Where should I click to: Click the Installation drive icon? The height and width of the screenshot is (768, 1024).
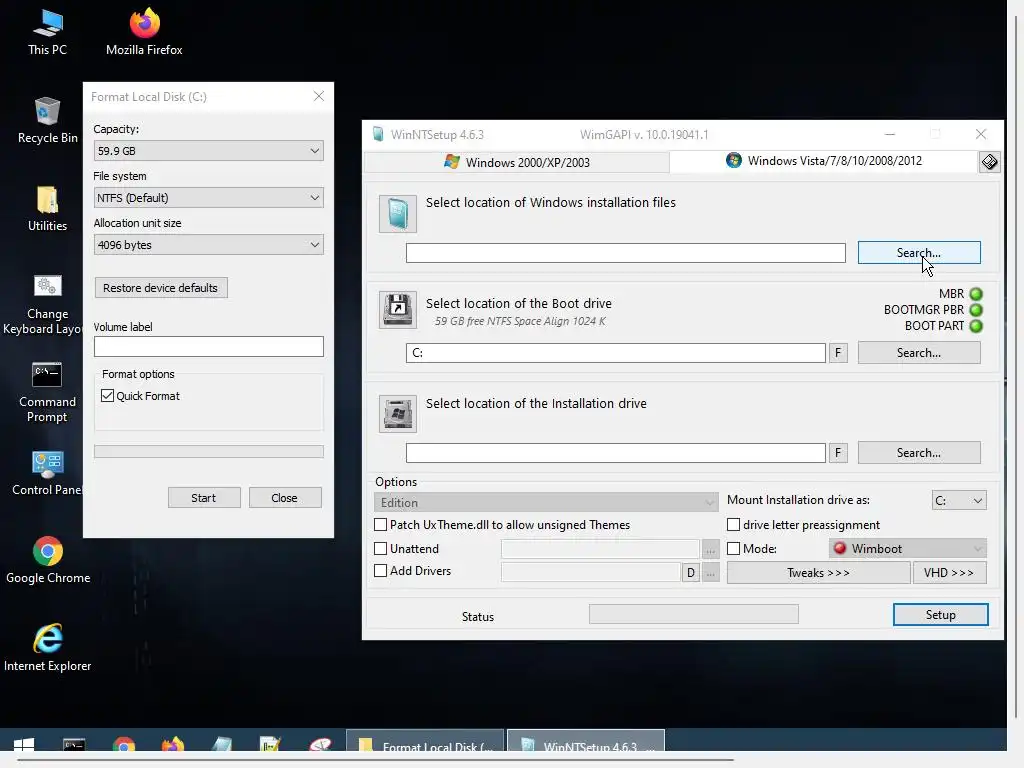click(398, 413)
